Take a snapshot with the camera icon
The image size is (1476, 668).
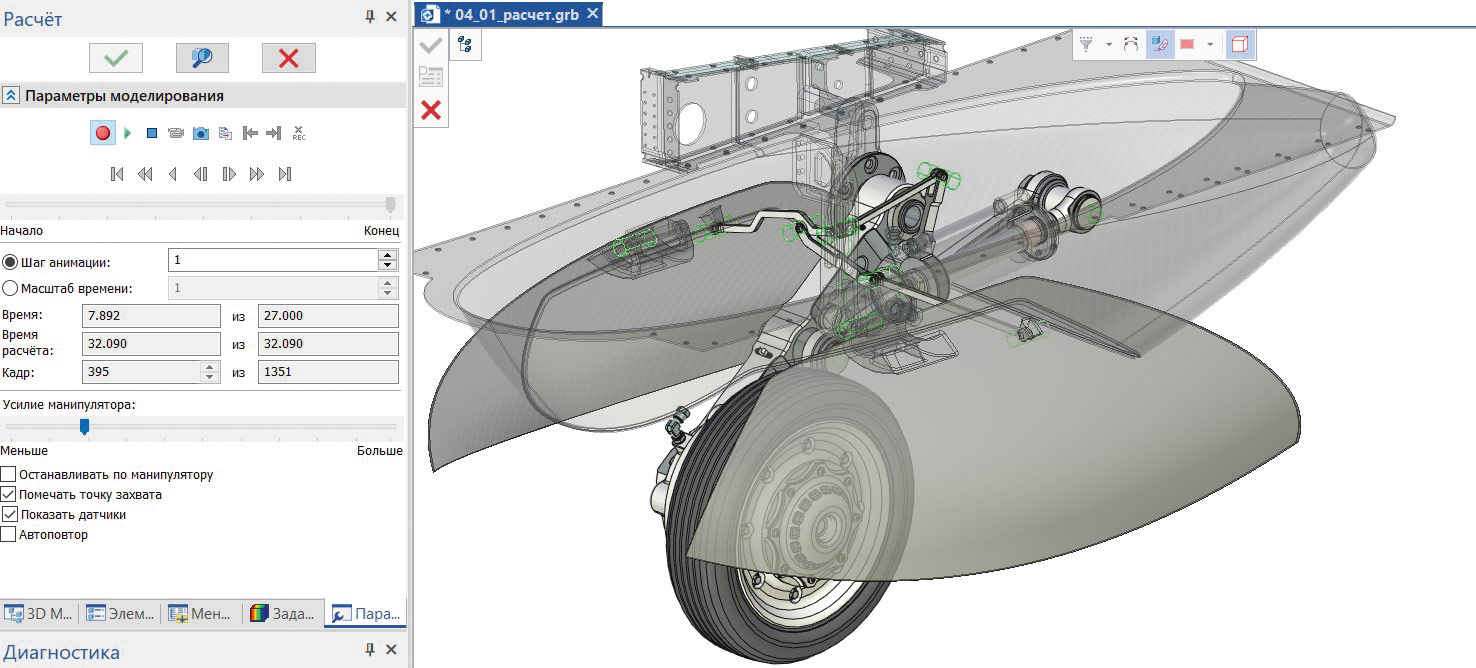point(200,133)
